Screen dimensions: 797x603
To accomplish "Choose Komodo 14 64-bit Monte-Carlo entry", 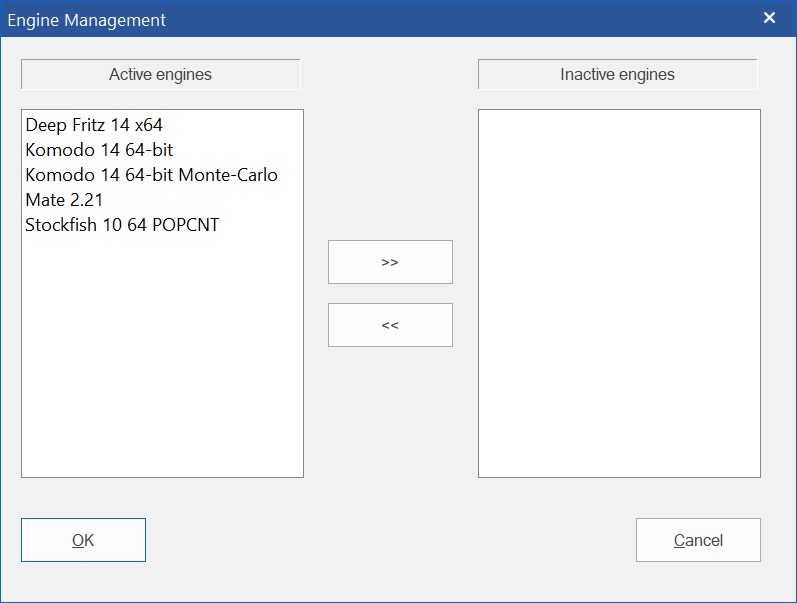I will [151, 175].
